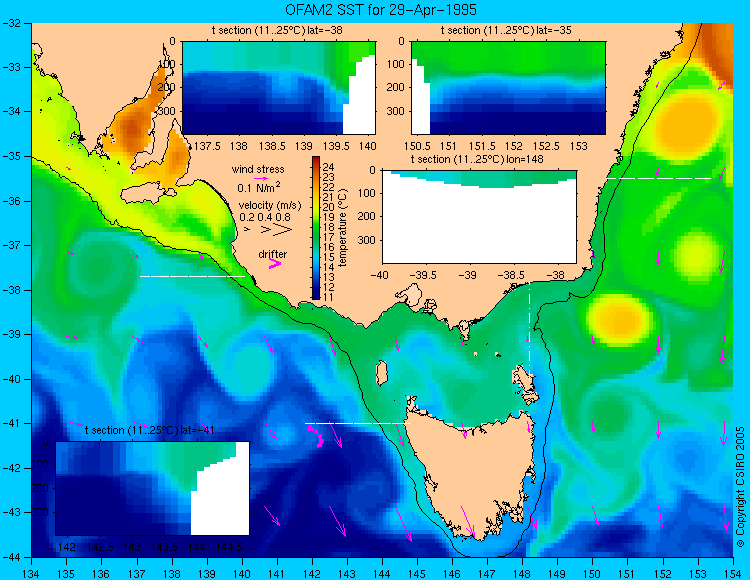Click the "0.1 N/m²" legend value
This screenshot has width=750, height=580.
pyautogui.click(x=259, y=187)
